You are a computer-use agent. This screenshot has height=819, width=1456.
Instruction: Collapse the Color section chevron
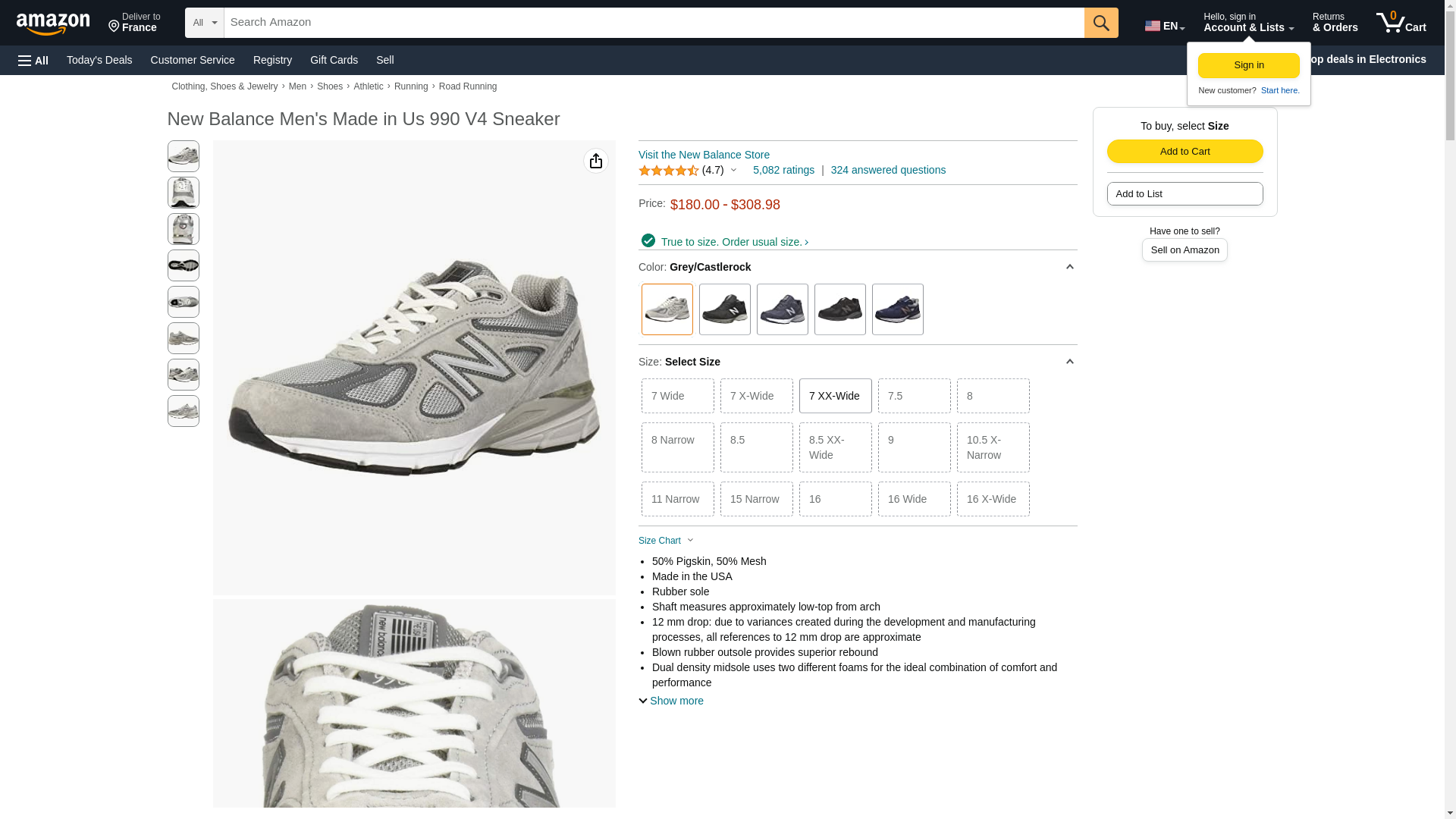click(1069, 267)
